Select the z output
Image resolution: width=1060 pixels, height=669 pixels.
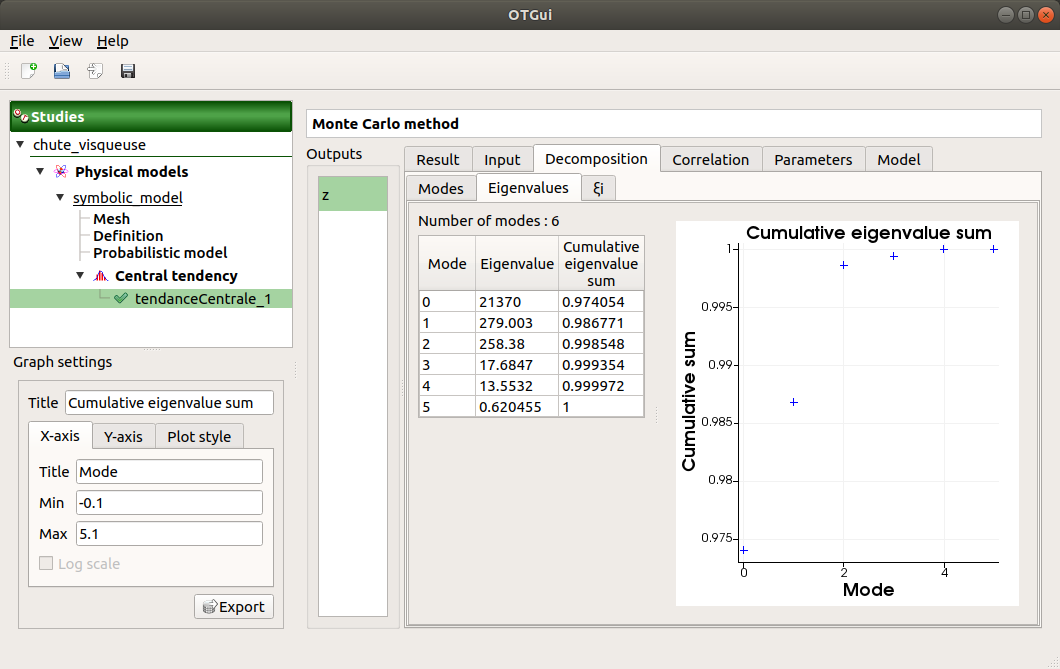pos(352,194)
